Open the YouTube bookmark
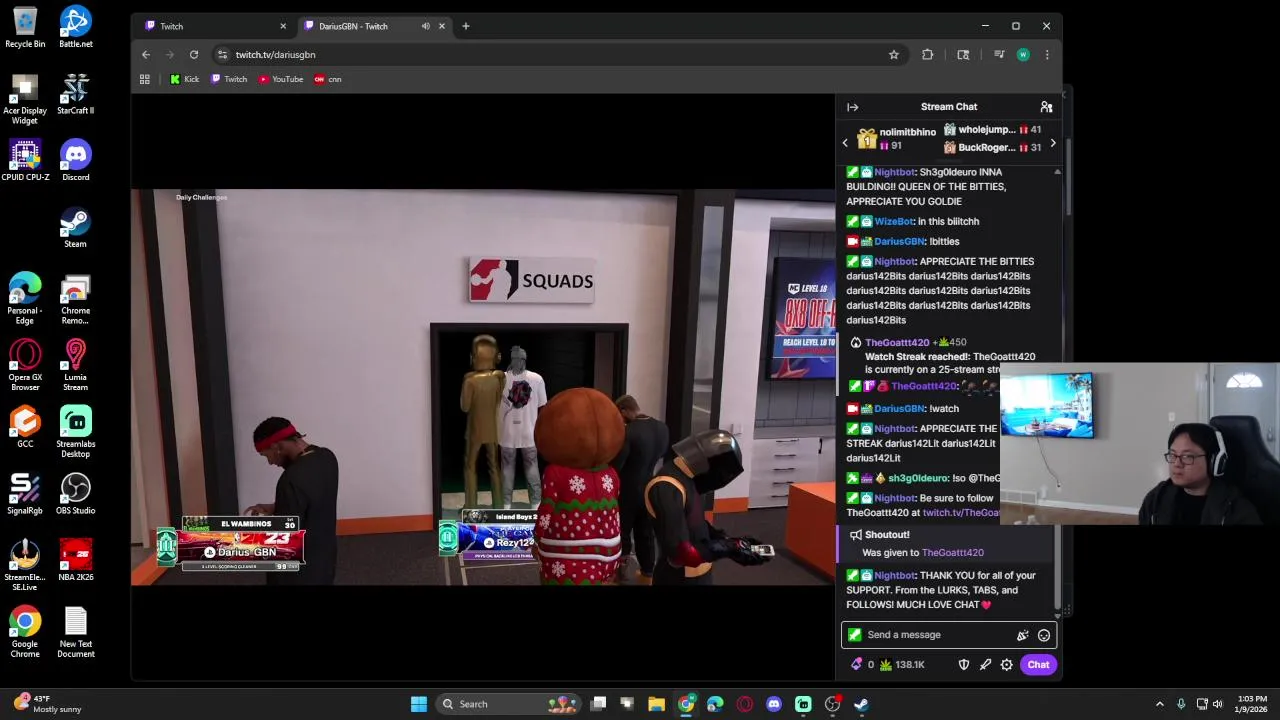The width and height of the screenshot is (1280, 720). [x=281, y=79]
